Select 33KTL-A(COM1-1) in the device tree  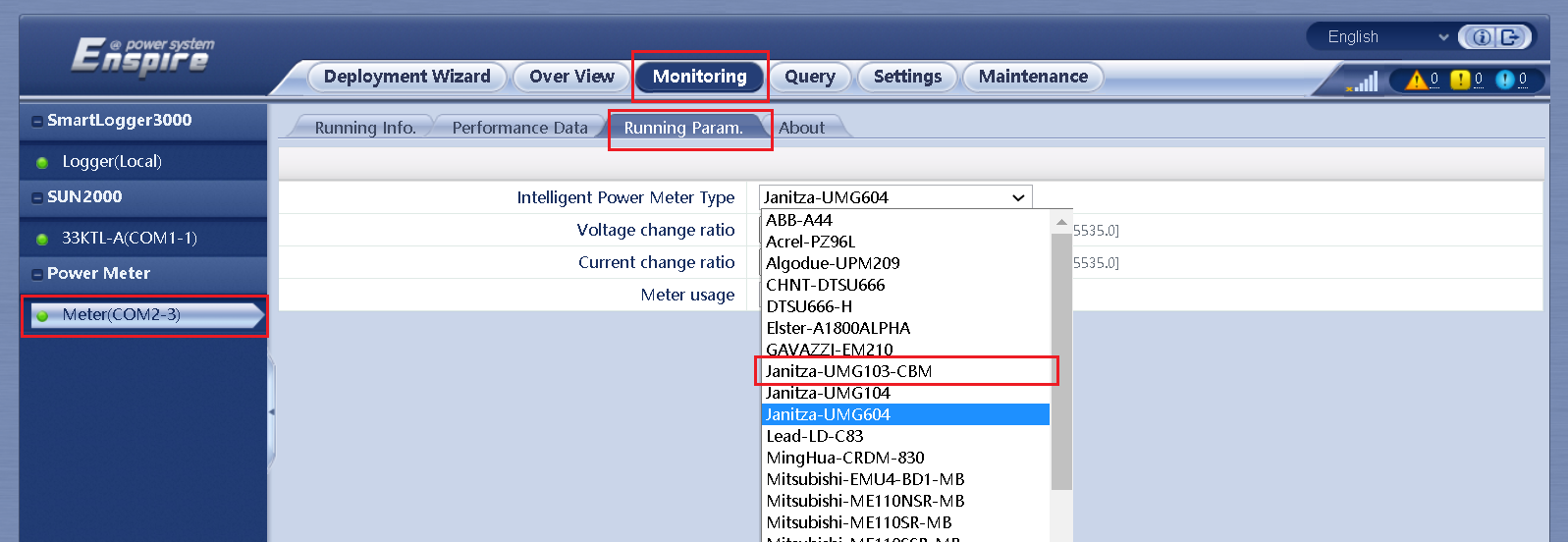(x=130, y=239)
